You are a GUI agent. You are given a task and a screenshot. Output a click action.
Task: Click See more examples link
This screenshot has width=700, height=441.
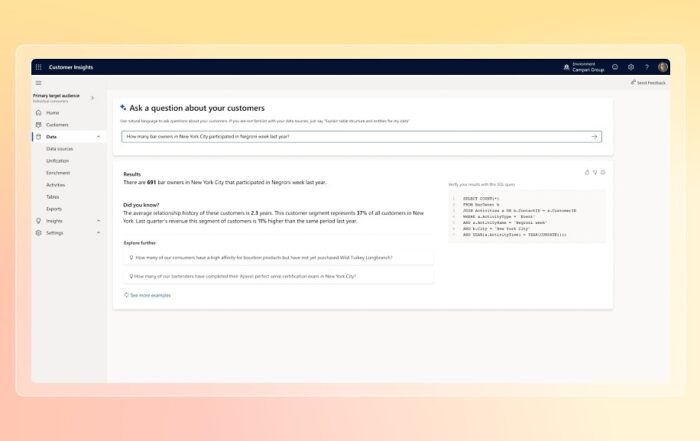click(x=150, y=295)
